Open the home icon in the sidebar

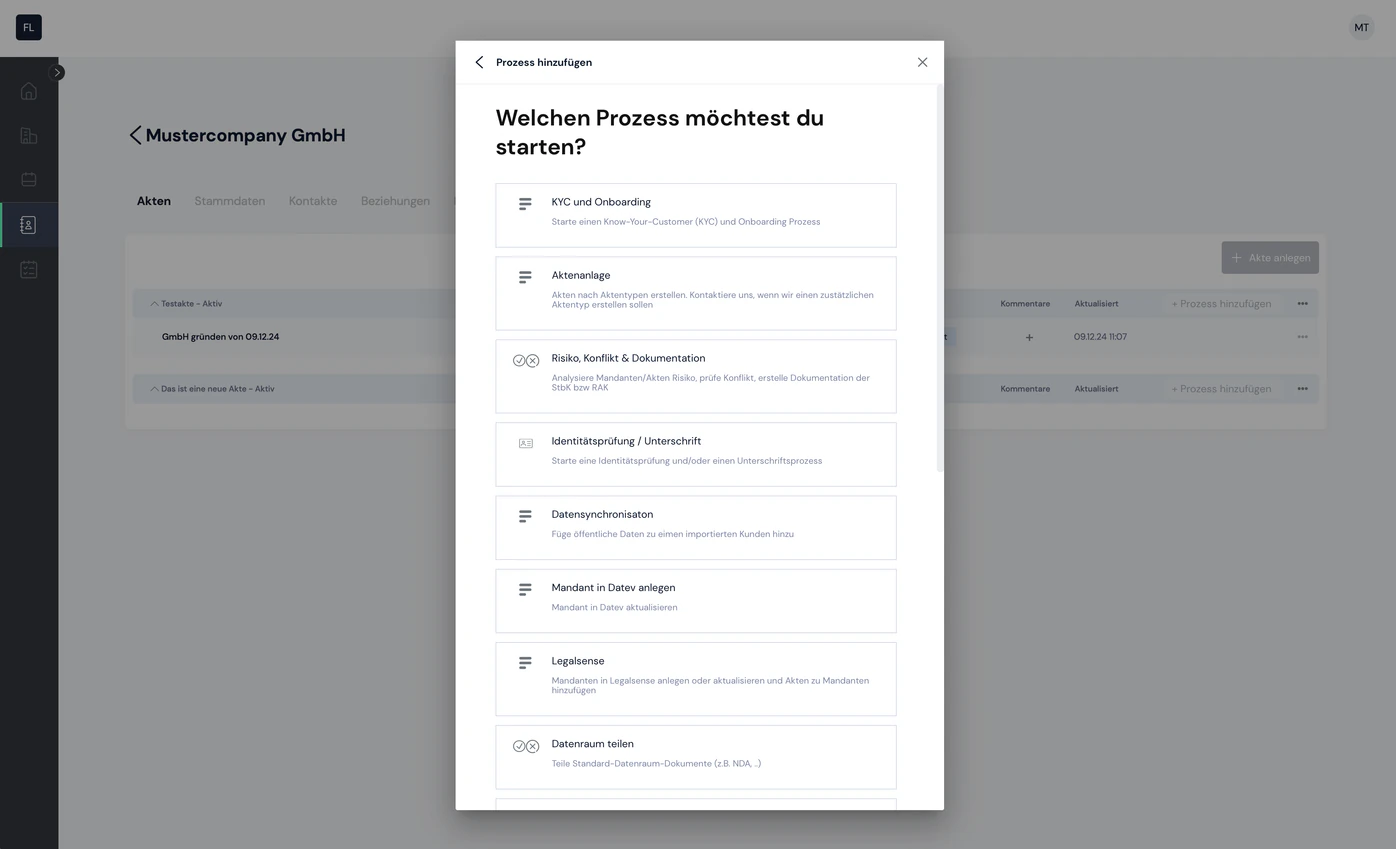(x=29, y=91)
